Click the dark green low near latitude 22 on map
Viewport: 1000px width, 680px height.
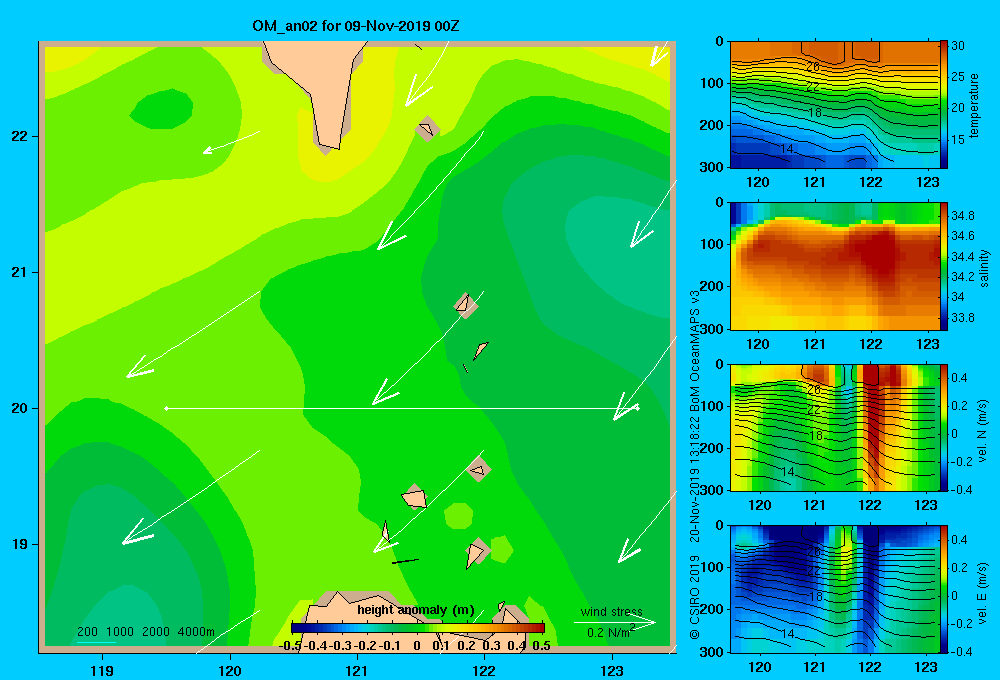pyautogui.click(x=161, y=110)
